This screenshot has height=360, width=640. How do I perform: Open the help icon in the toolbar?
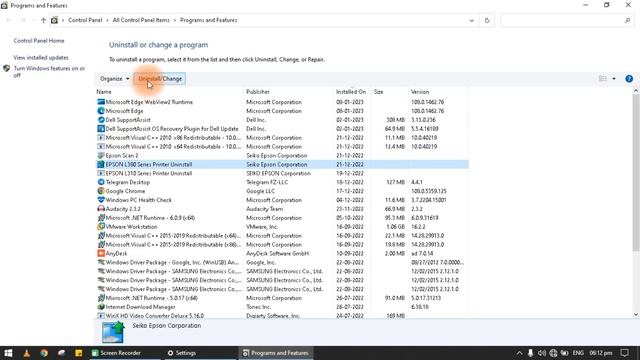point(629,79)
